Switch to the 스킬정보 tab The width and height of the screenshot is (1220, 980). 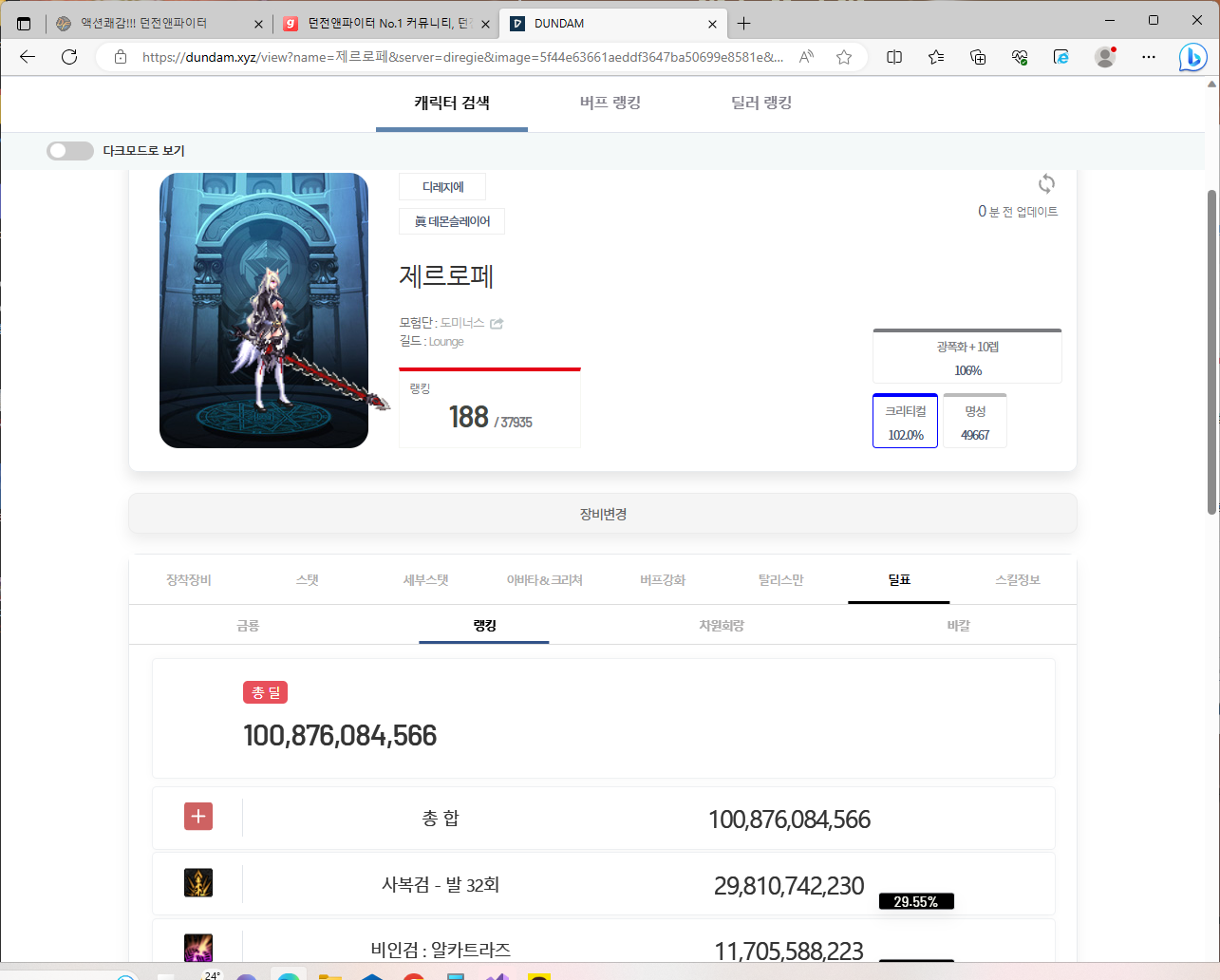1018,580
